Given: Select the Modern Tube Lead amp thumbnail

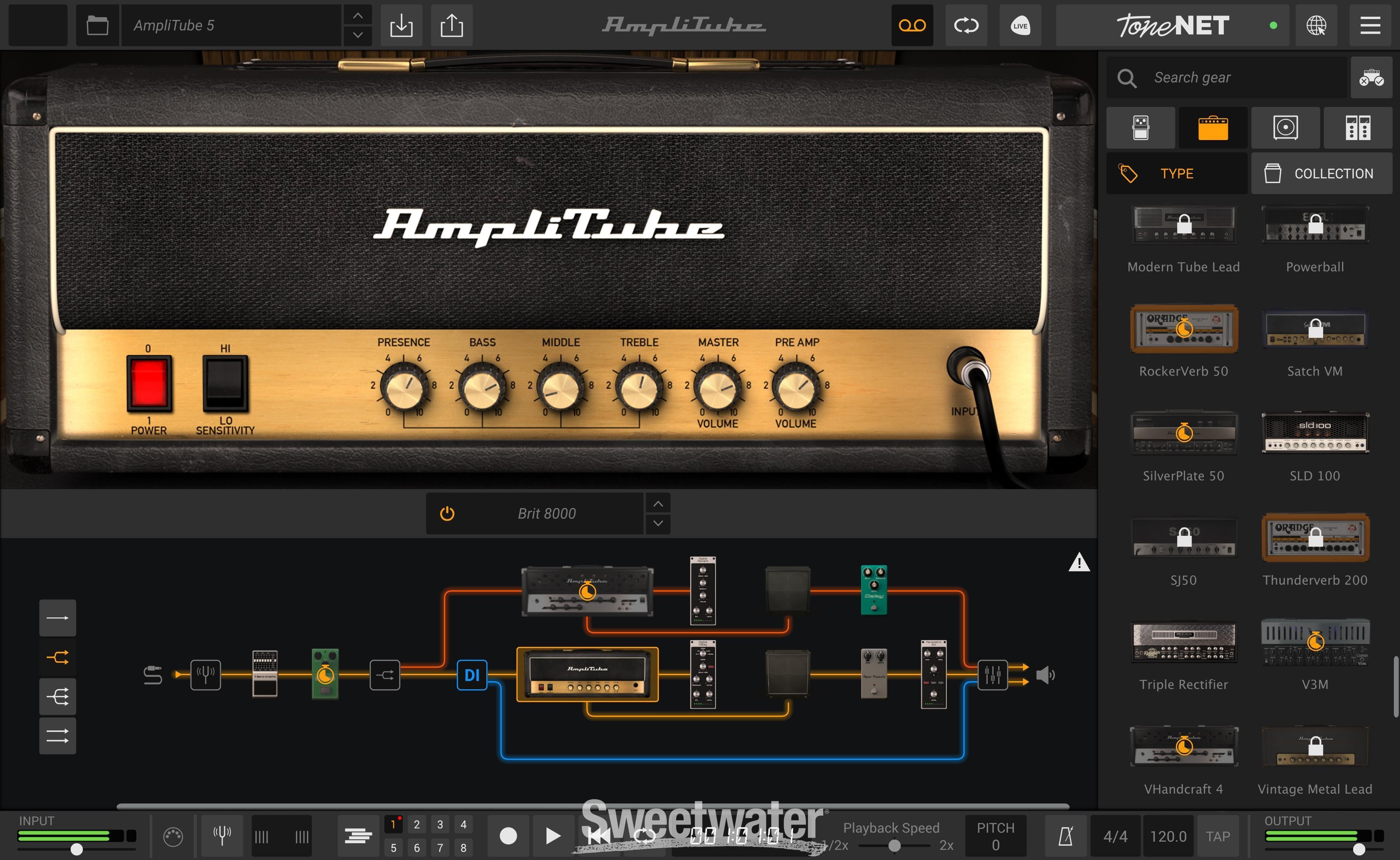Looking at the screenshot, I should pyautogui.click(x=1183, y=225).
